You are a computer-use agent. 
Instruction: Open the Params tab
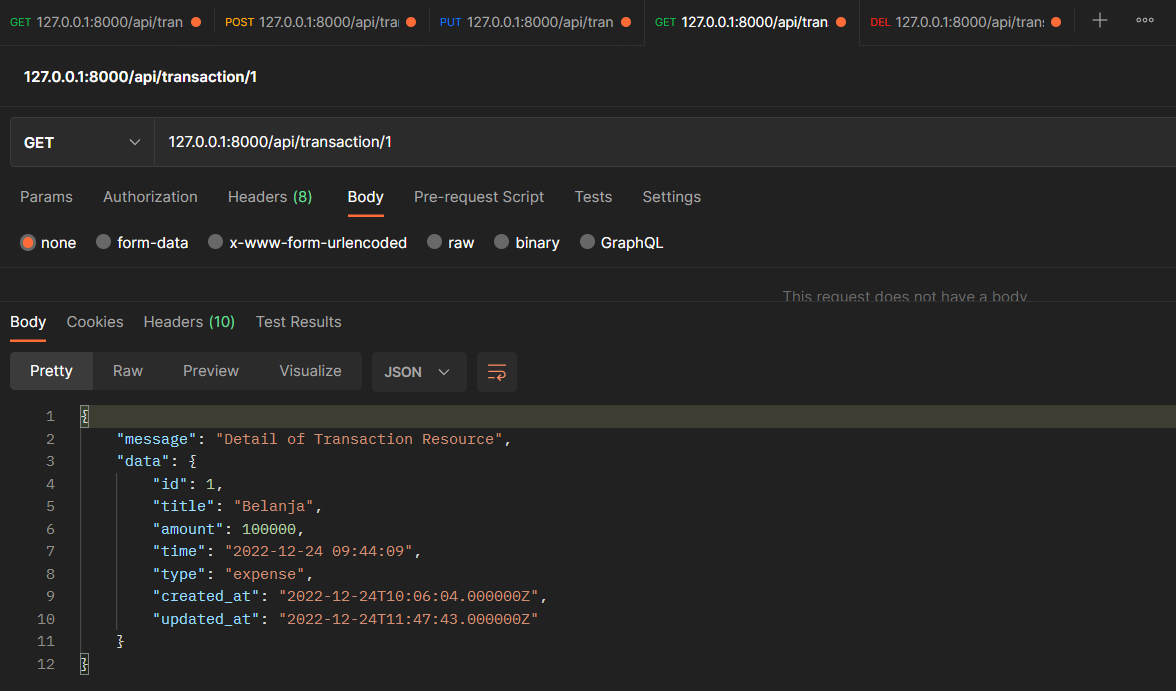[x=46, y=197]
